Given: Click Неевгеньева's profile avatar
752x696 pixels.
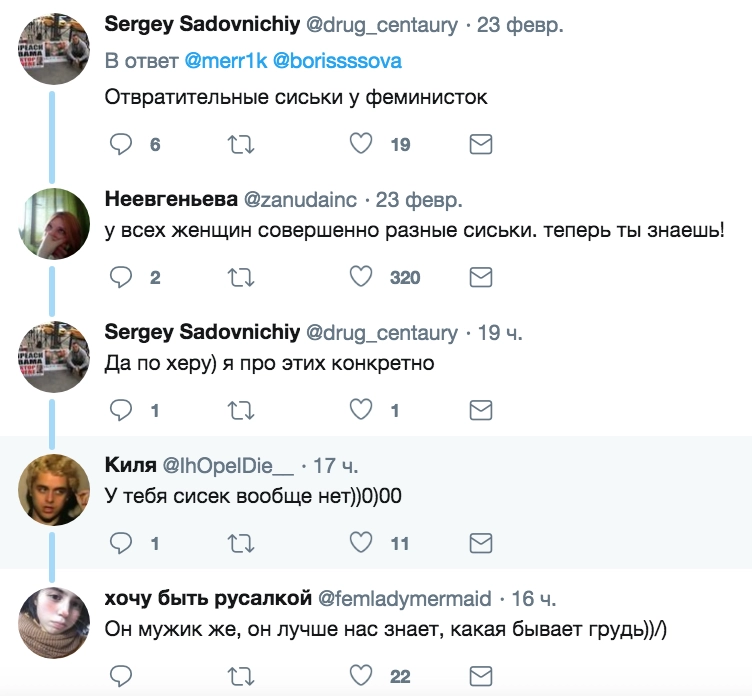Looking at the screenshot, I should point(54,221).
